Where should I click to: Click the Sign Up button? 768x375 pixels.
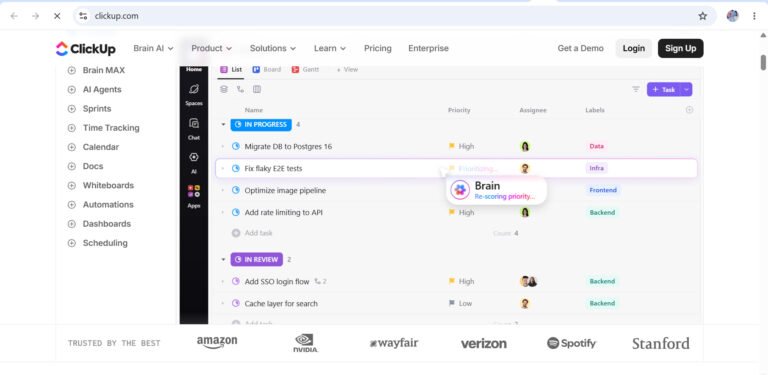tap(681, 48)
